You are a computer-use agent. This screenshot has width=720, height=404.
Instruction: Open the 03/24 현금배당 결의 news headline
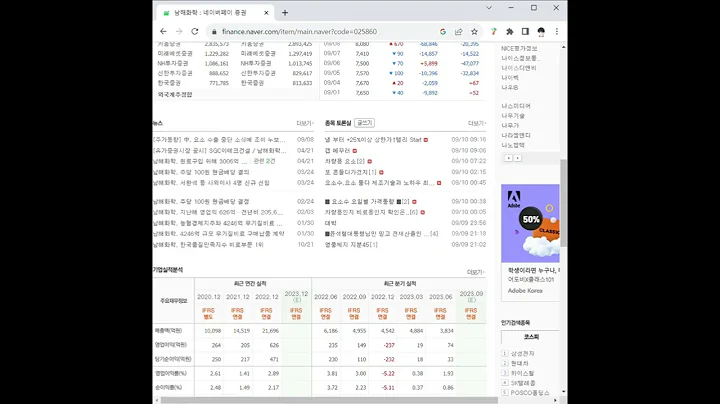pos(201,172)
